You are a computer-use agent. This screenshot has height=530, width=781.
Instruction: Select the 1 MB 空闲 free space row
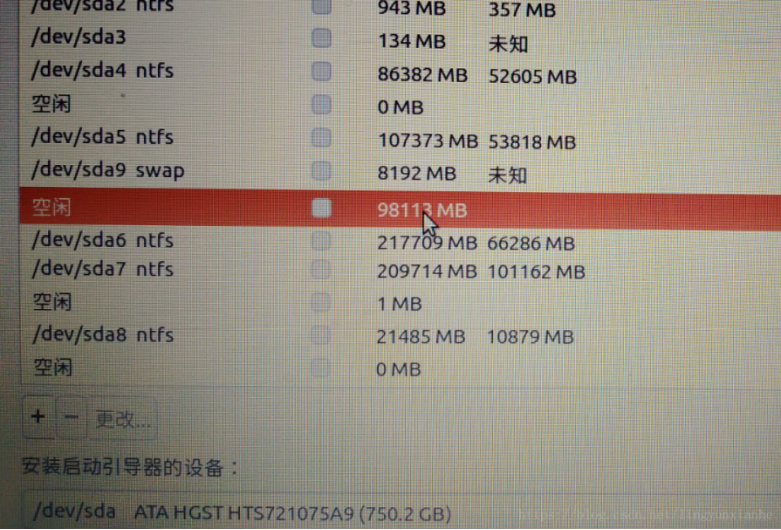click(400, 303)
